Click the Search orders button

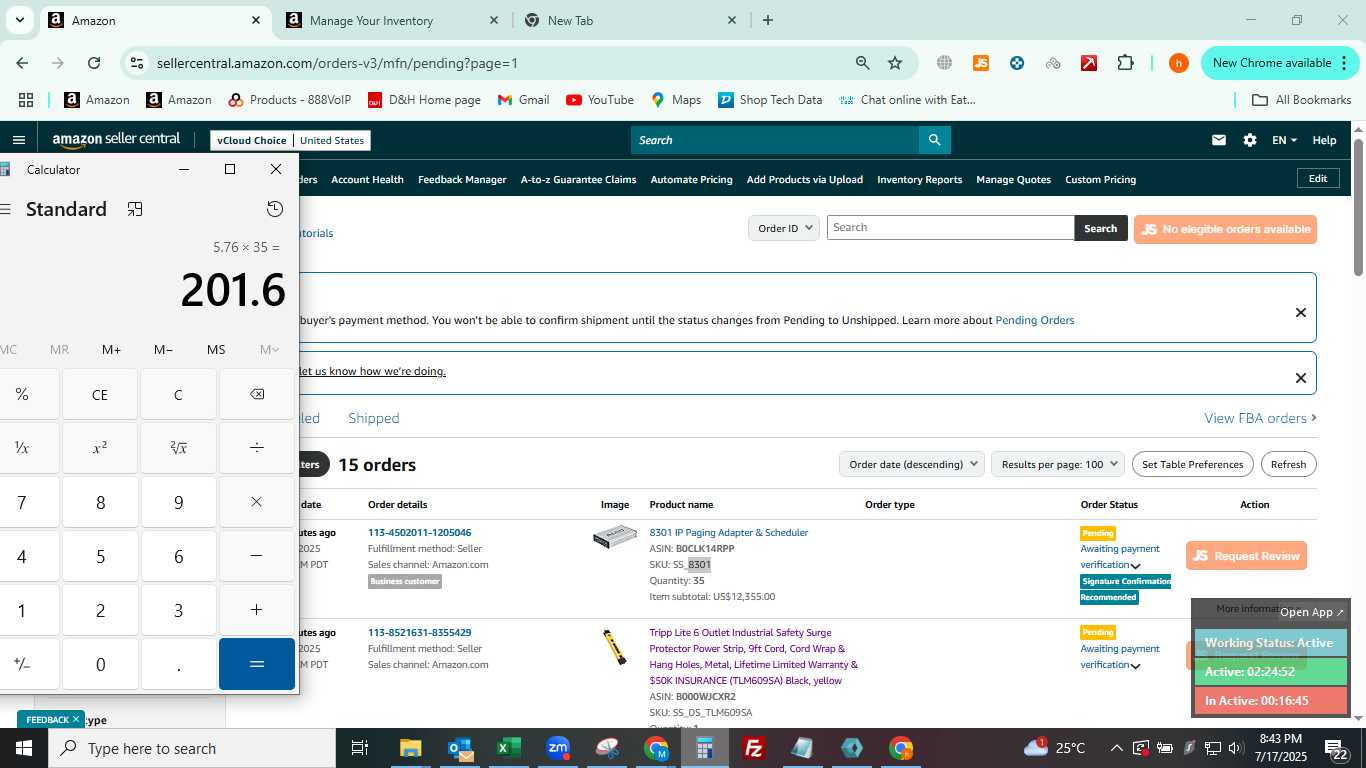1100,228
